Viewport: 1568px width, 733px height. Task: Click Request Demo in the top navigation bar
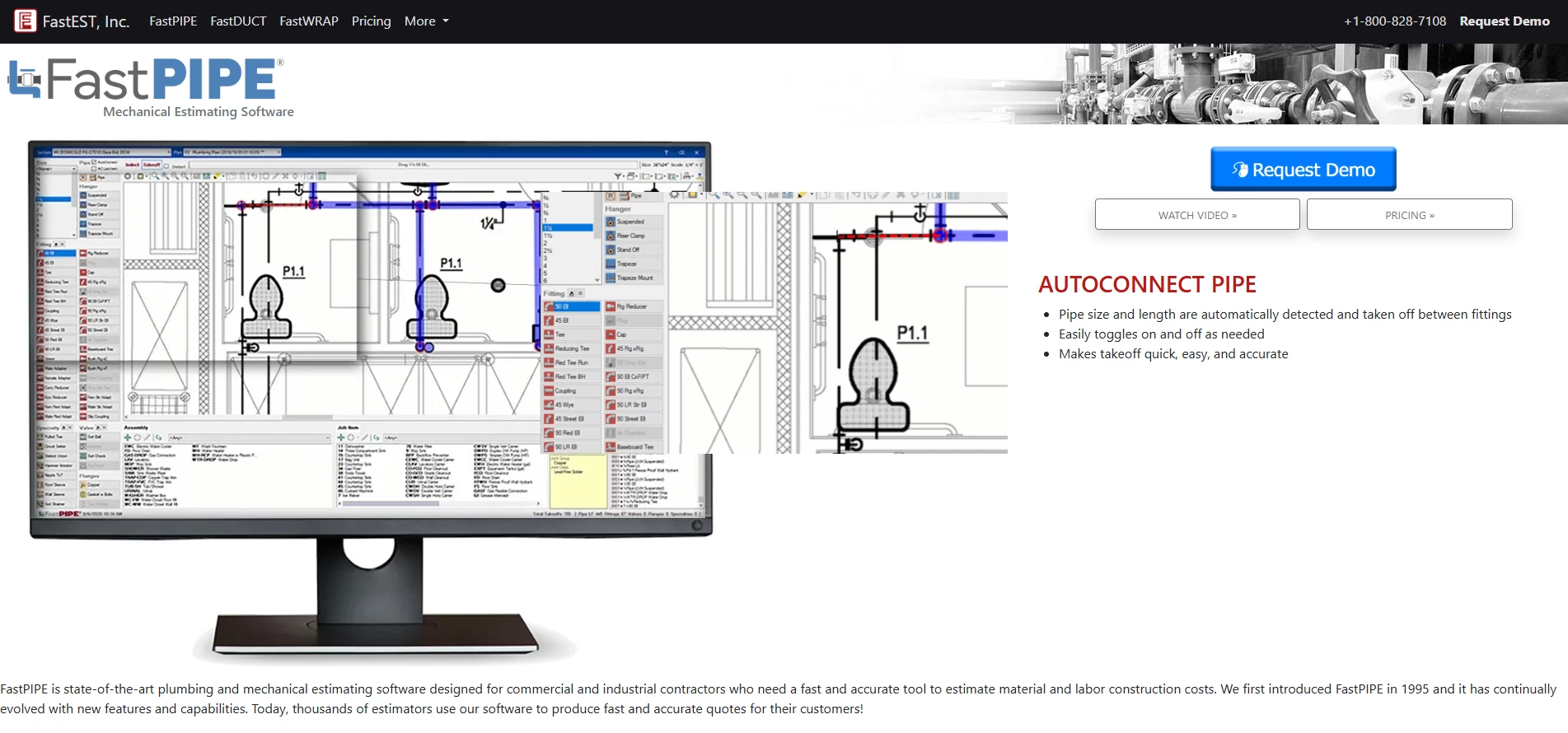coord(1505,21)
